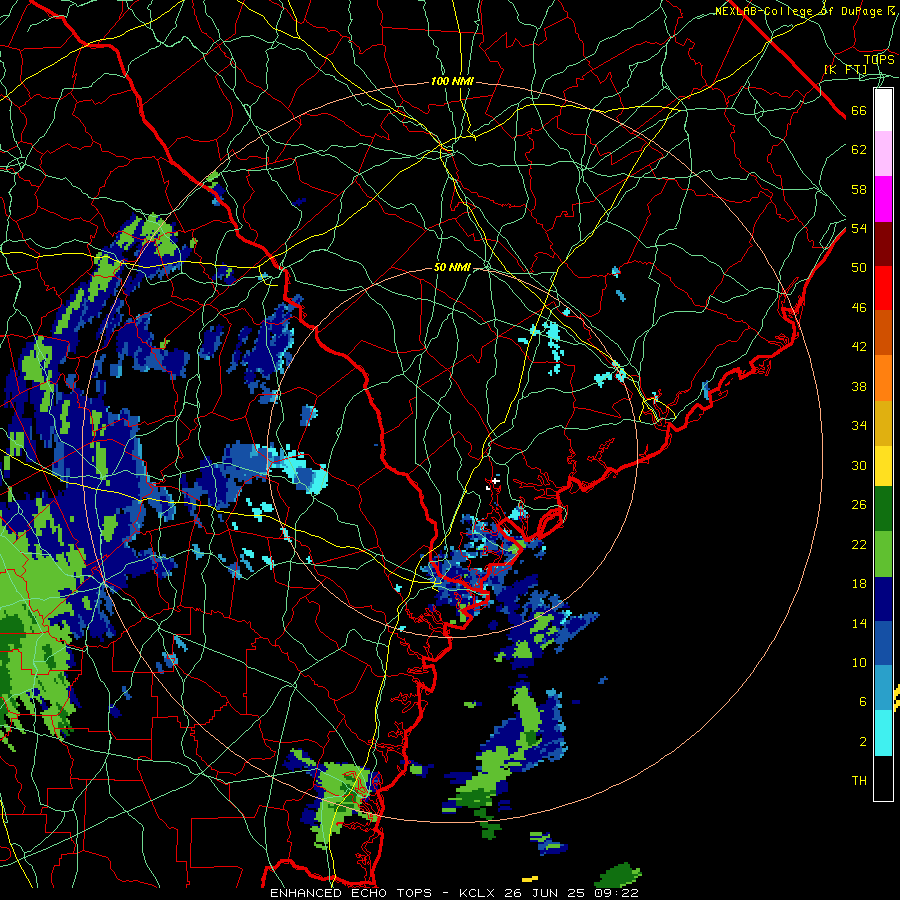Viewport: 900px width, 900px height.
Task: Select the white swatch in the tops legend
Action: (x=883, y=110)
